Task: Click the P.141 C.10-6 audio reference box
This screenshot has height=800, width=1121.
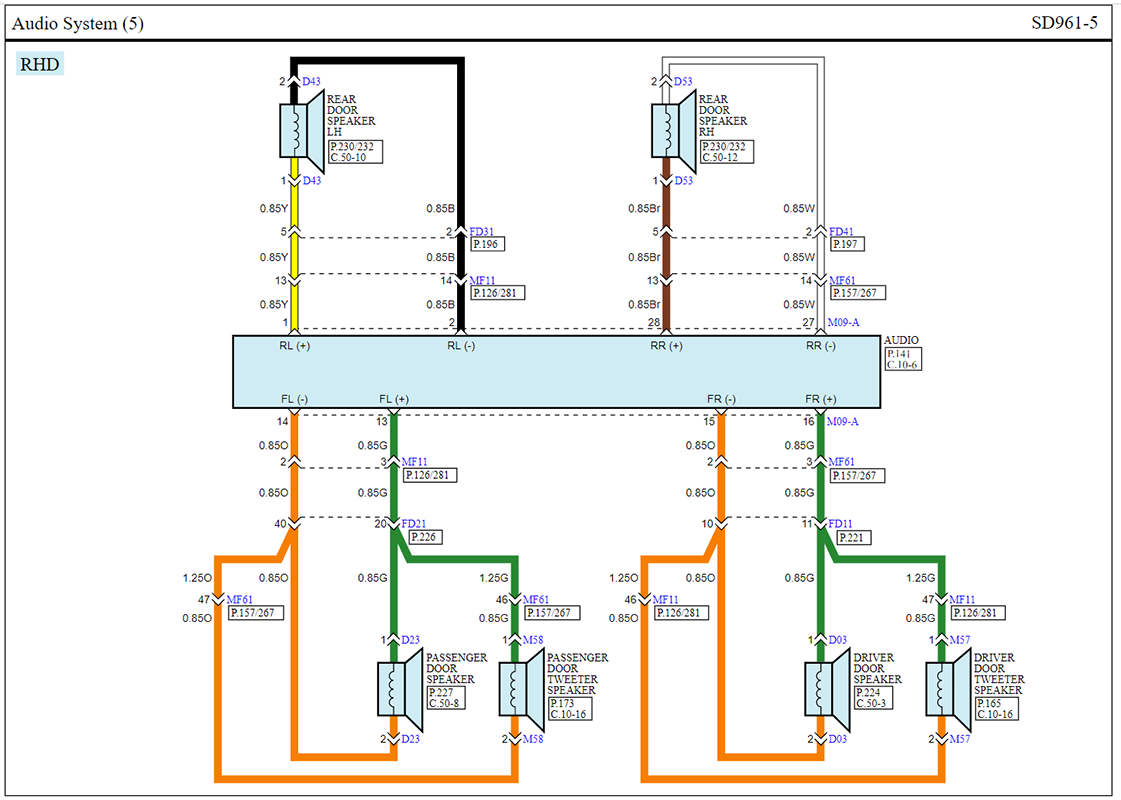Action: click(903, 359)
